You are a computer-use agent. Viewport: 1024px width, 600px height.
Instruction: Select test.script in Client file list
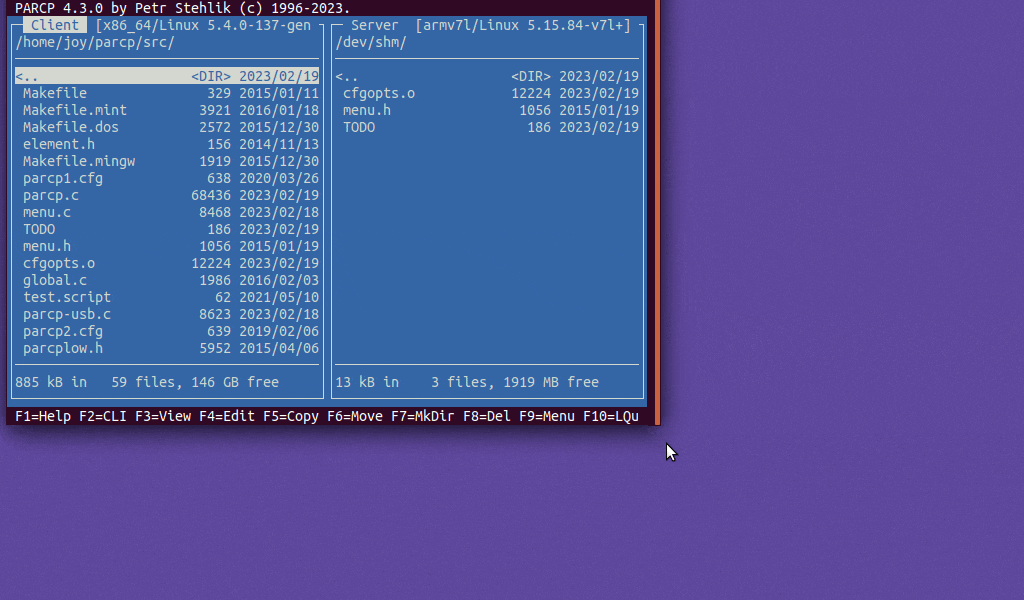click(67, 297)
